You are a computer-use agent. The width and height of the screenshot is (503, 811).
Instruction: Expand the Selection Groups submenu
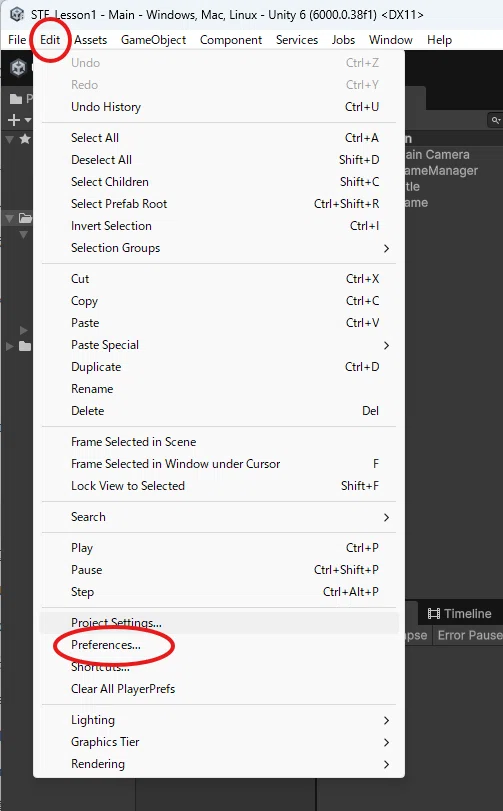pos(219,248)
